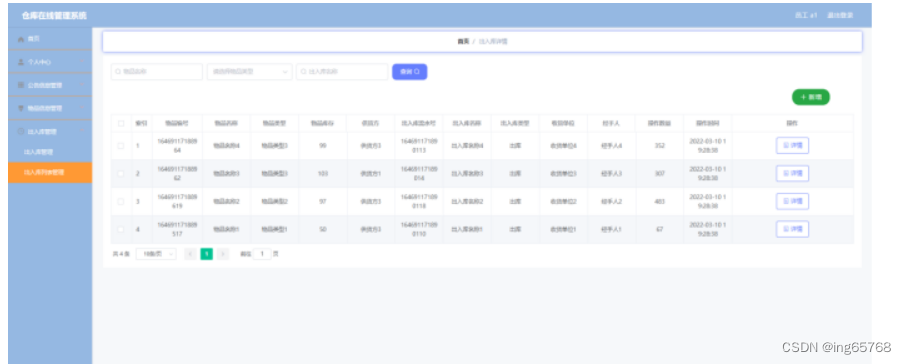This screenshot has height=364, width=906.
Task: Click the 物品库存 cell showing 103
Action: (323, 173)
